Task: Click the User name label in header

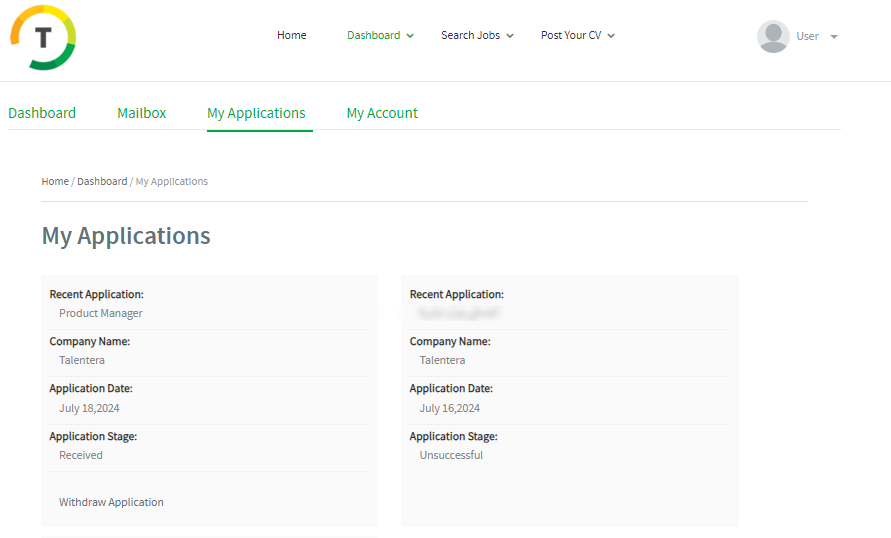Action: tap(807, 36)
